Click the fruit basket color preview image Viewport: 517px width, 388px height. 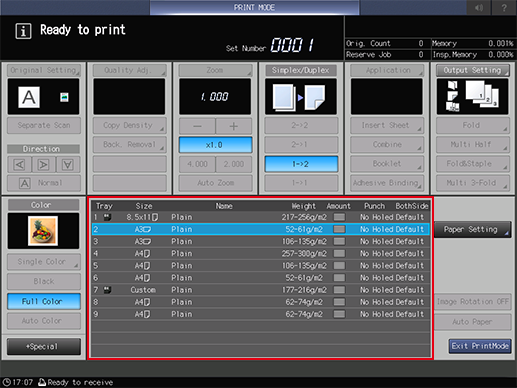43,231
